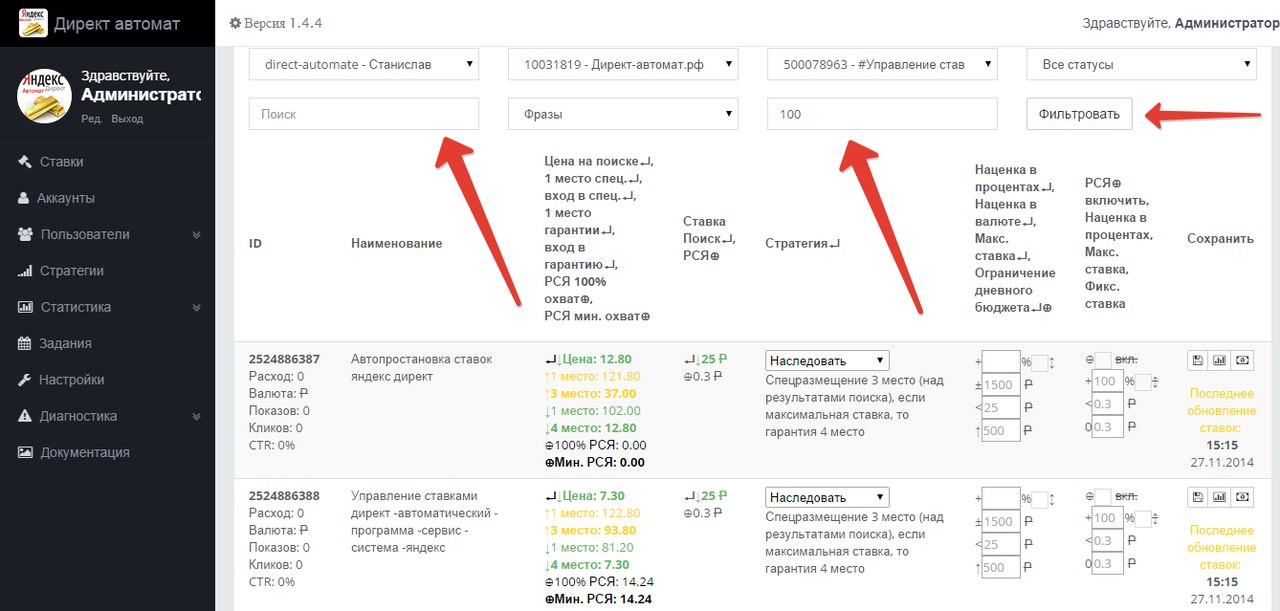Open the chart icon for row 2524886388
This screenshot has width=1280, height=611.
1220,496
